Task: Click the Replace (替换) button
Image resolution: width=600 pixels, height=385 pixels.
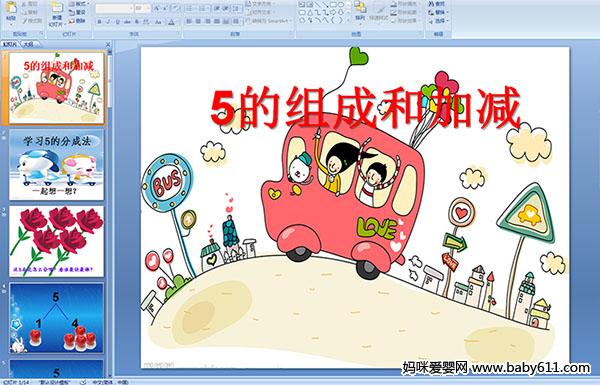Action: (437, 12)
